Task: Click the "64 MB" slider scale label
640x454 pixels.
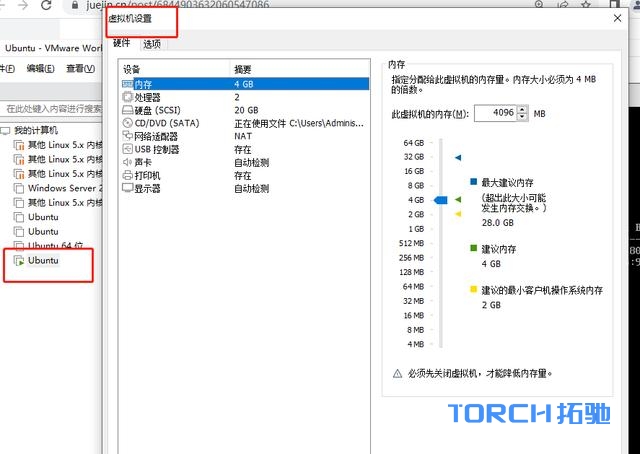Action: coord(413,287)
